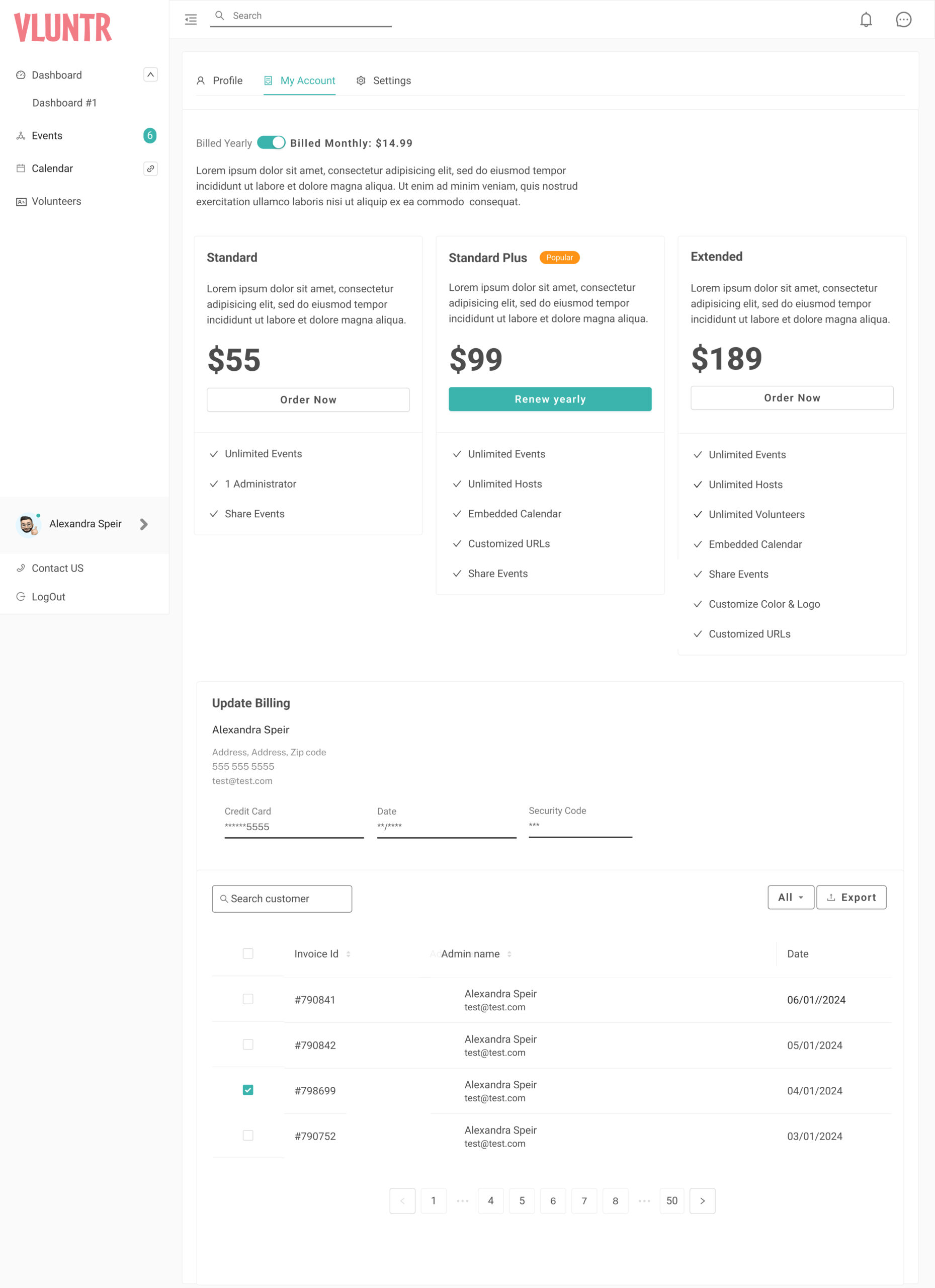This screenshot has width=935, height=1288.
Task: Click the LogOut icon in sidebar
Action: tap(21, 596)
